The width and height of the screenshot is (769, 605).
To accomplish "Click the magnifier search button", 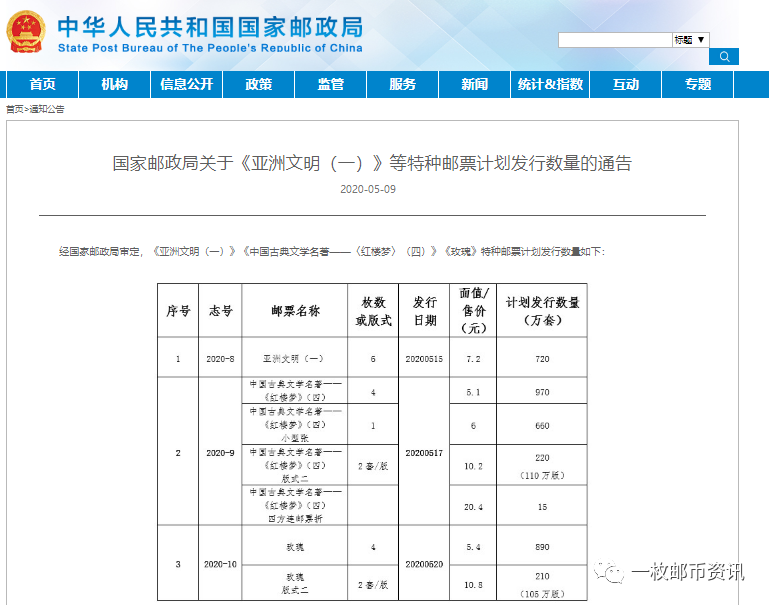I will click(x=724, y=57).
